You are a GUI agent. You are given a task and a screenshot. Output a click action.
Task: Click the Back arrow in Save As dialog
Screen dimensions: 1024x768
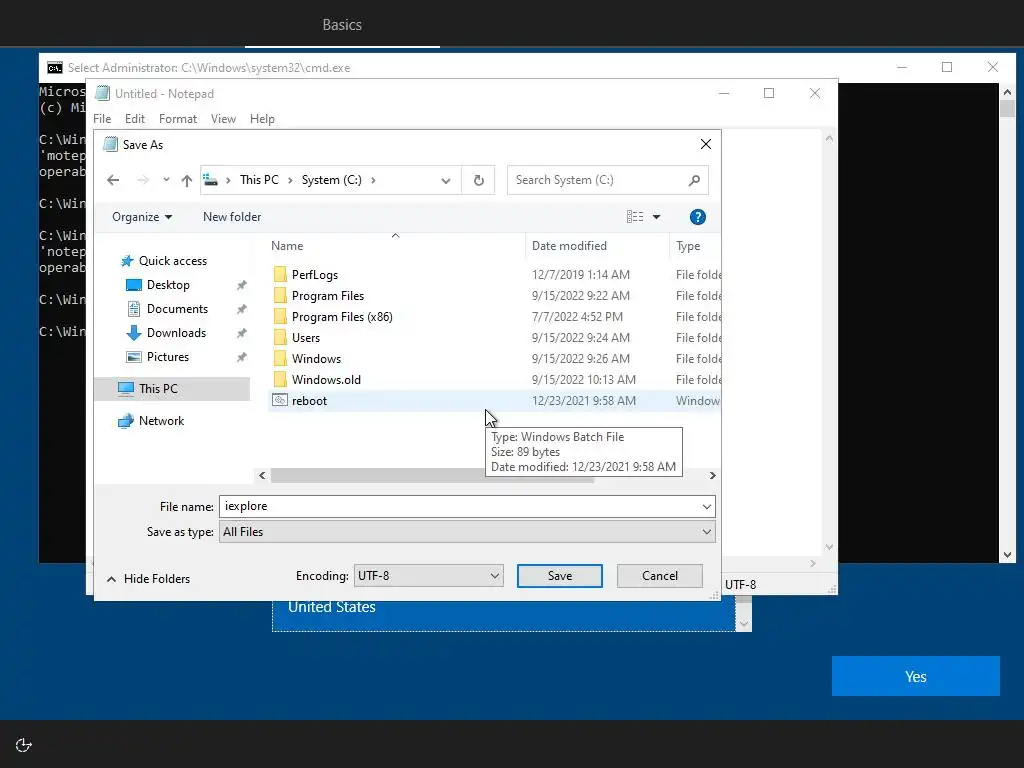(x=113, y=180)
